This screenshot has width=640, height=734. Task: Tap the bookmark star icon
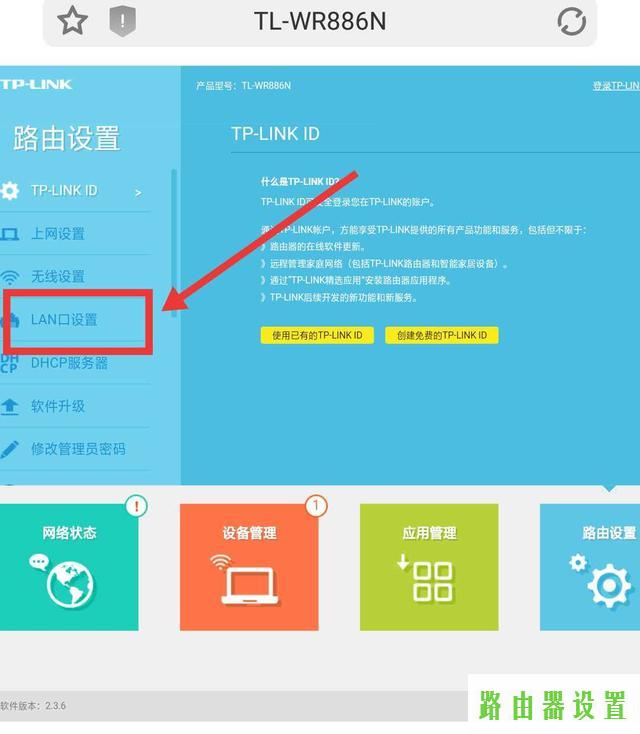click(72, 21)
